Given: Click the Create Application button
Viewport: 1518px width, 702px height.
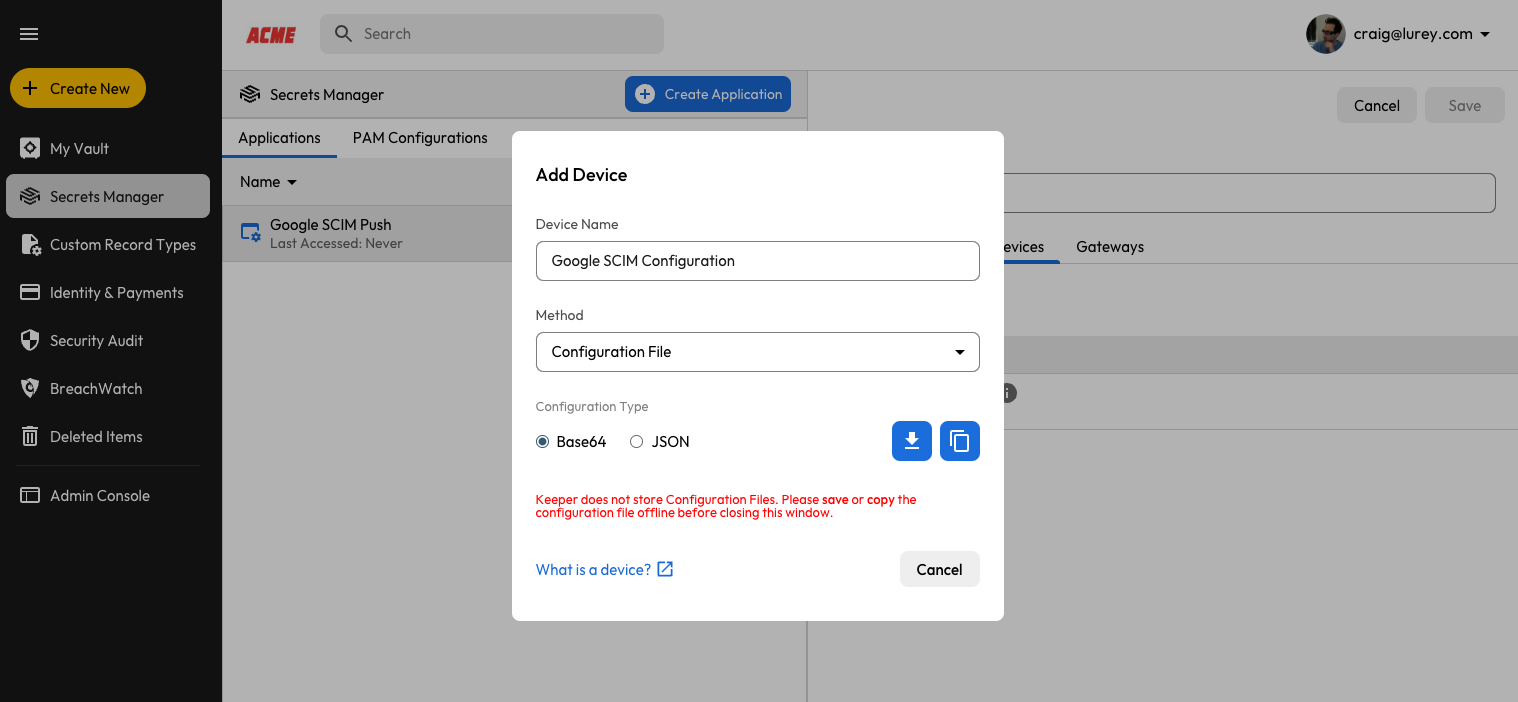Looking at the screenshot, I should [x=707, y=94].
